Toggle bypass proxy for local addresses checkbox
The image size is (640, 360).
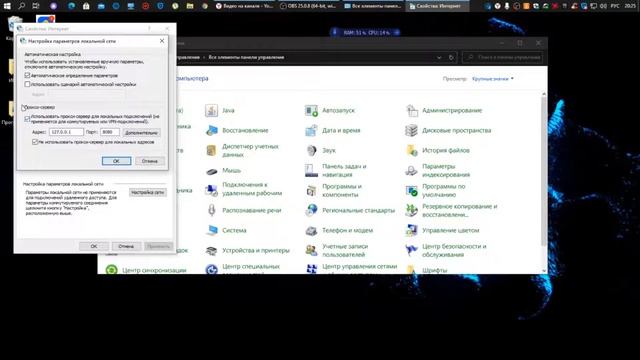[x=35, y=142]
